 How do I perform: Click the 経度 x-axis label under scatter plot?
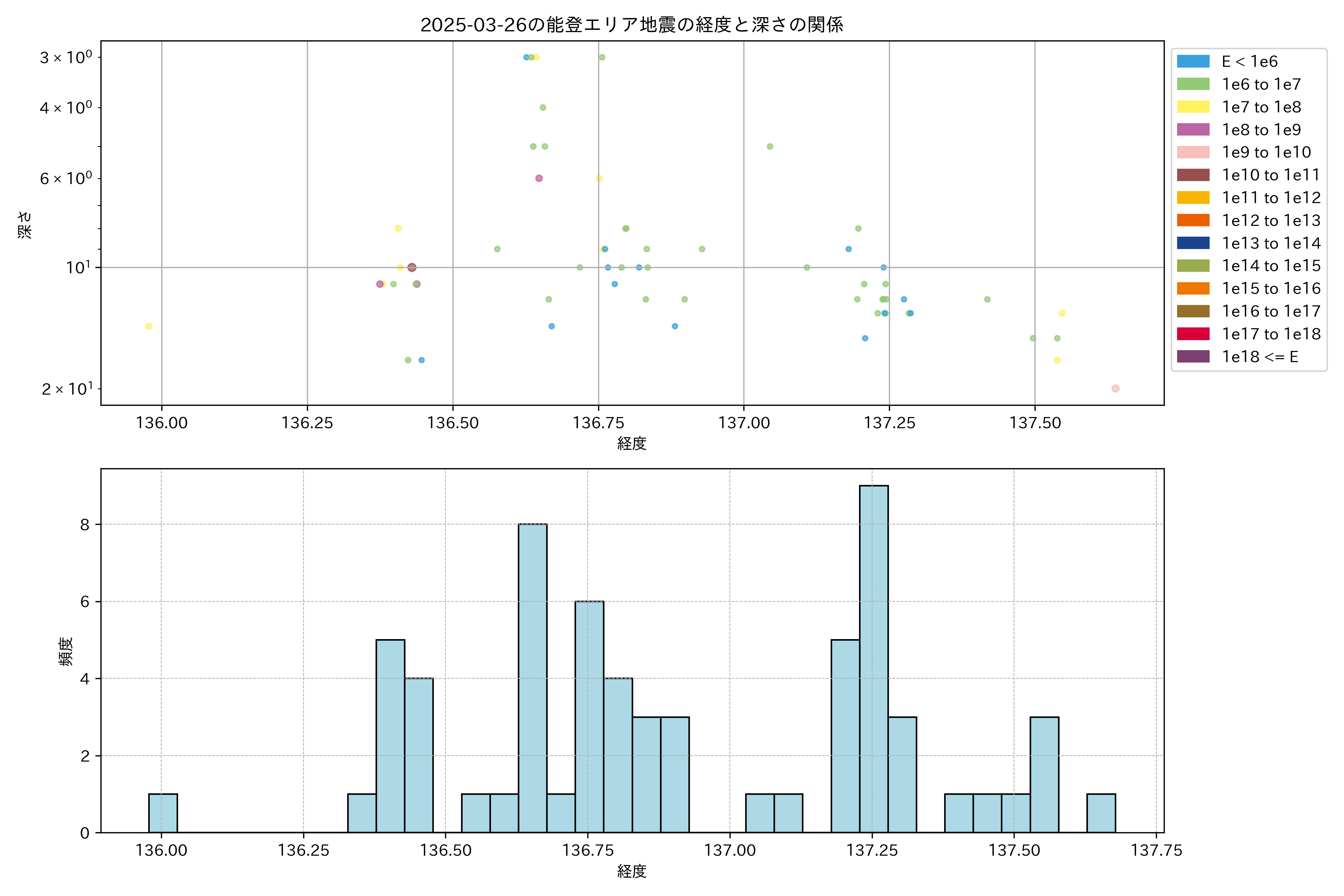[631, 443]
